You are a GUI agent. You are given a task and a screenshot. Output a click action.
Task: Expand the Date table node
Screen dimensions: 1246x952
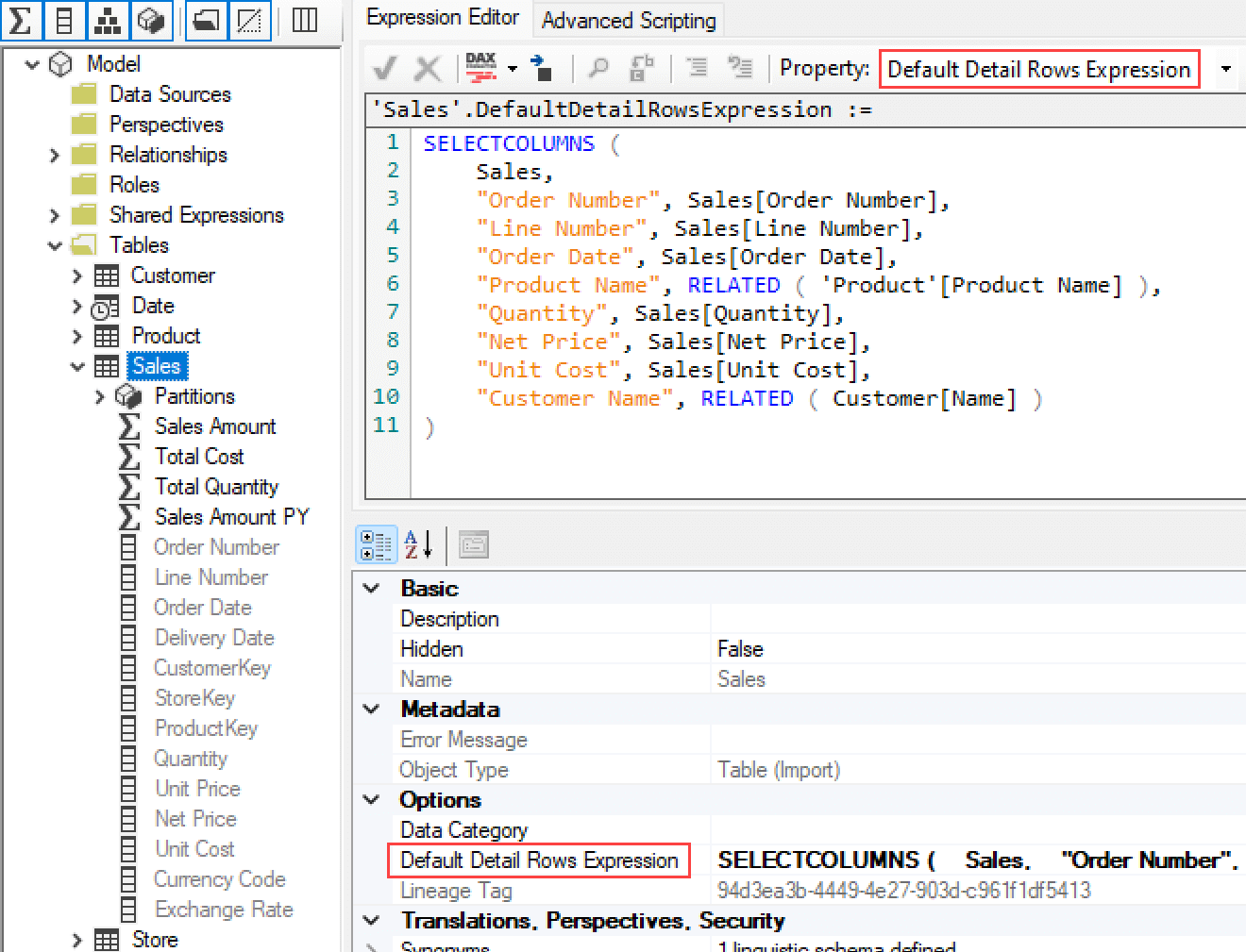pos(77,306)
